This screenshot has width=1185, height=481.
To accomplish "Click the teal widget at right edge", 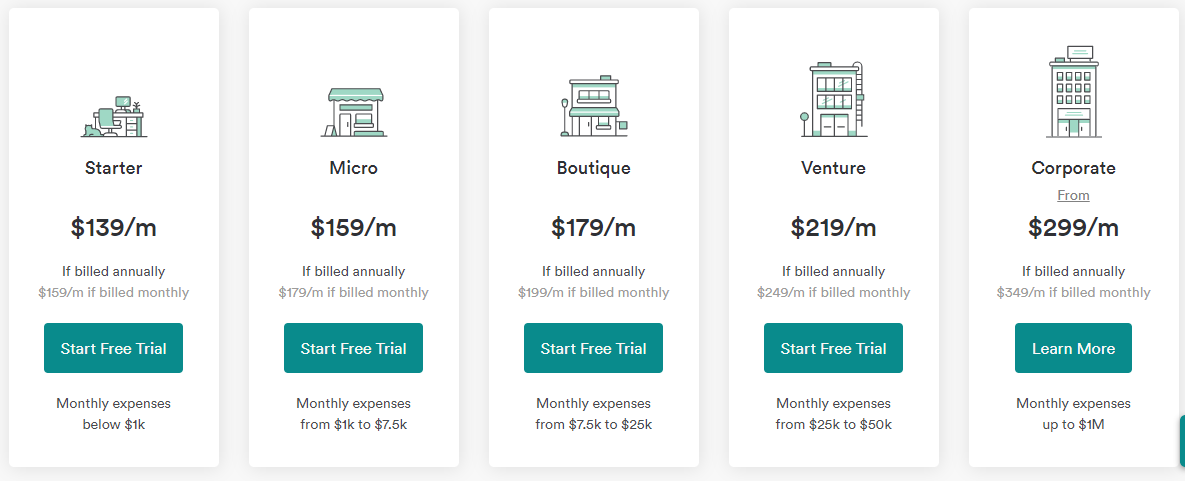I will [1181, 442].
